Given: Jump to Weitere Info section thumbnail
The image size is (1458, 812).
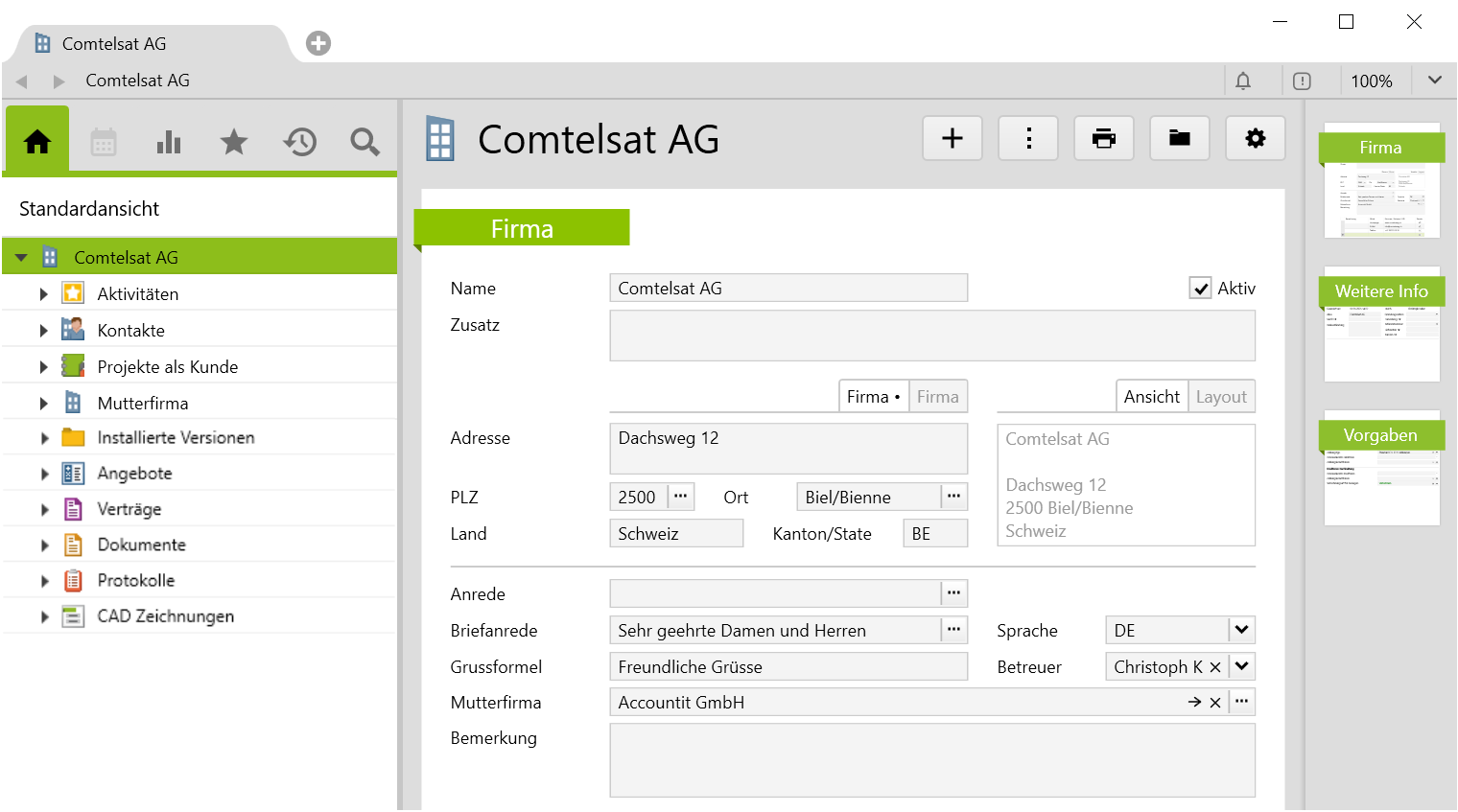Looking at the screenshot, I should (x=1381, y=325).
